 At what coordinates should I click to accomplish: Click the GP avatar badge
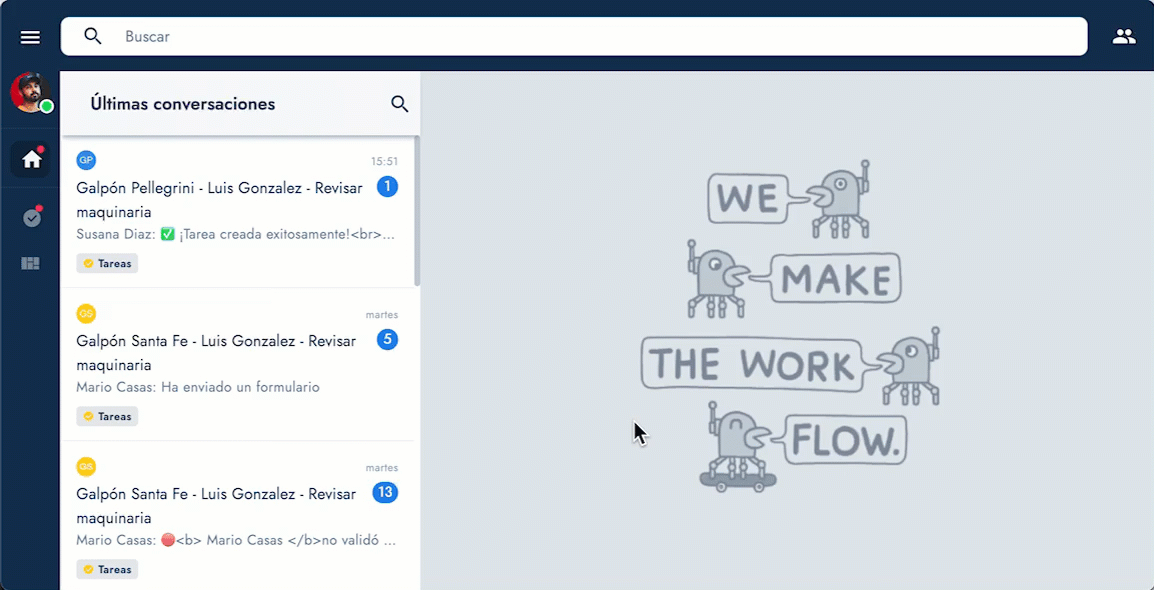pos(86,160)
